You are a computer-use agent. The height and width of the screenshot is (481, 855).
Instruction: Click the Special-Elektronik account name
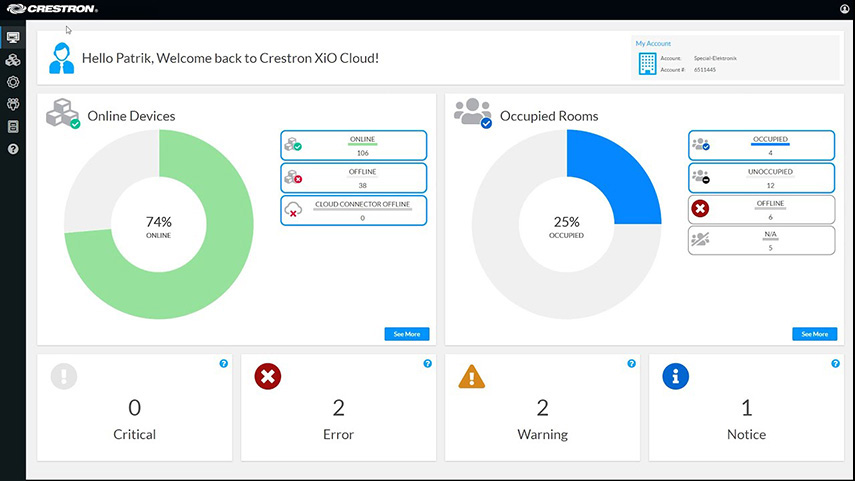tap(715, 58)
